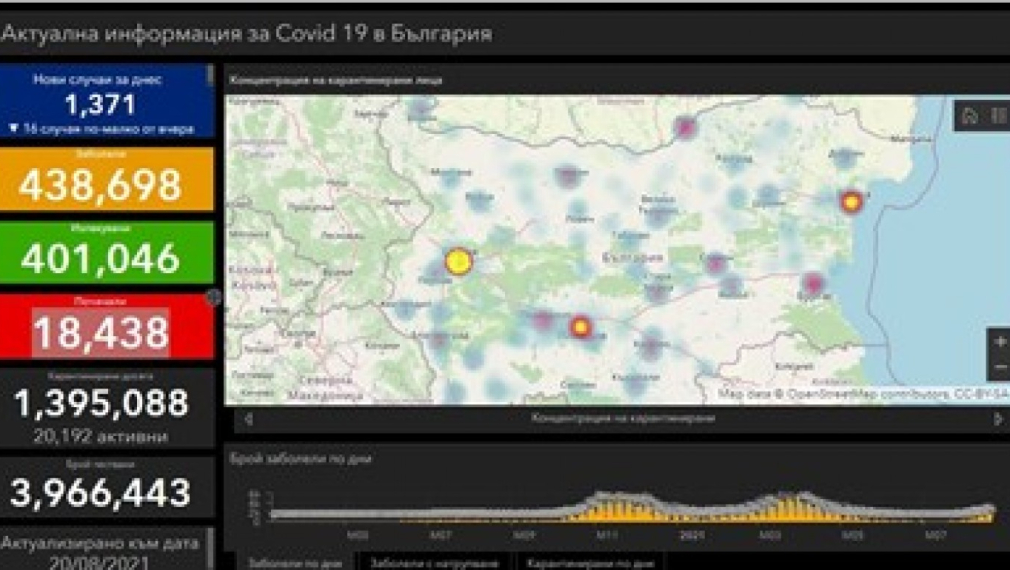The image size is (1010, 570).
Task: Select the Burgas magenta hotspot on map
Action: [x=813, y=283]
